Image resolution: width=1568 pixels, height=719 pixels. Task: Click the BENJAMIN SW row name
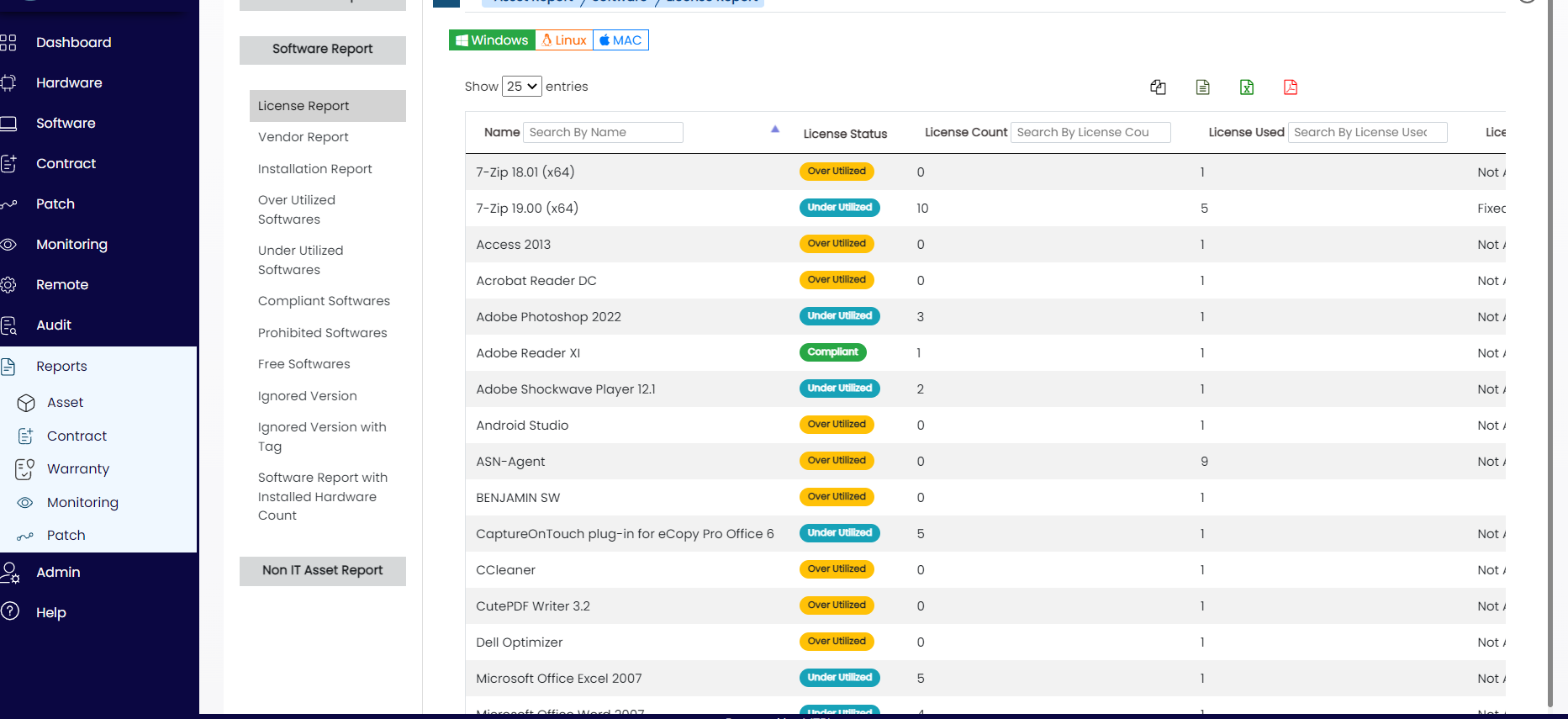pyautogui.click(x=518, y=498)
